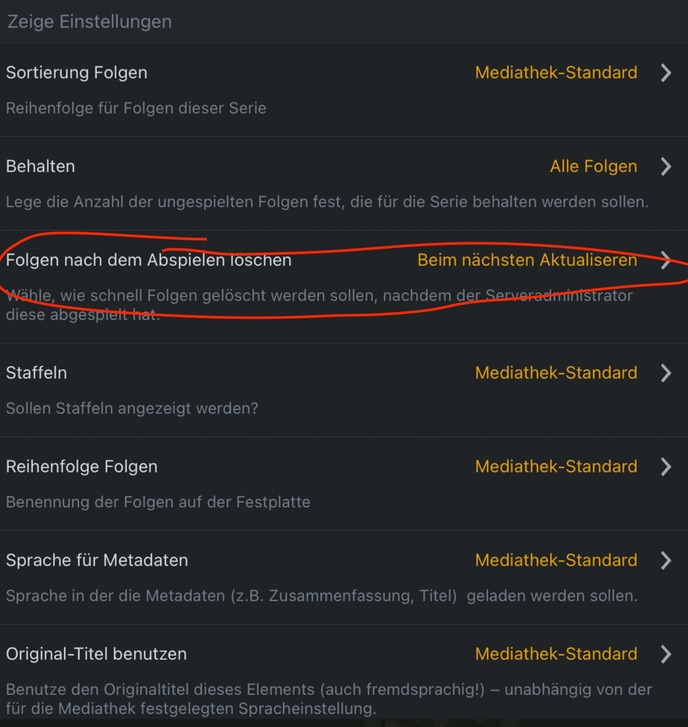Click the 'Sprache für Metadaten' label
Image resolution: width=688 pixels, height=727 pixels.
pos(97,560)
